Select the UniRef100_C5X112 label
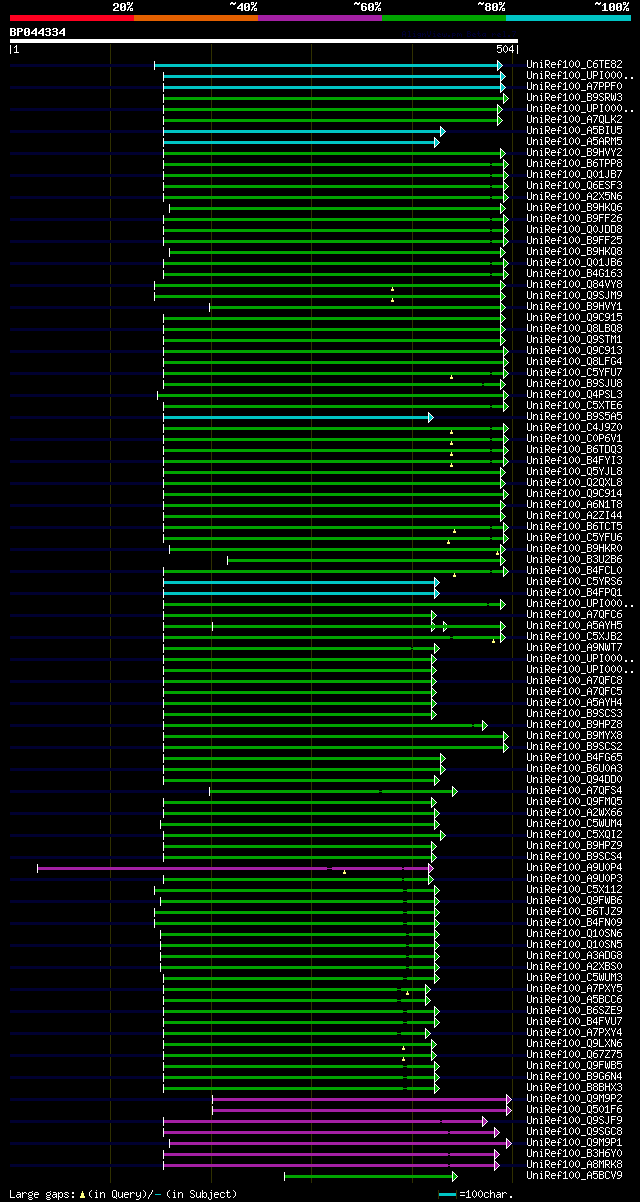 pyautogui.click(x=574, y=890)
